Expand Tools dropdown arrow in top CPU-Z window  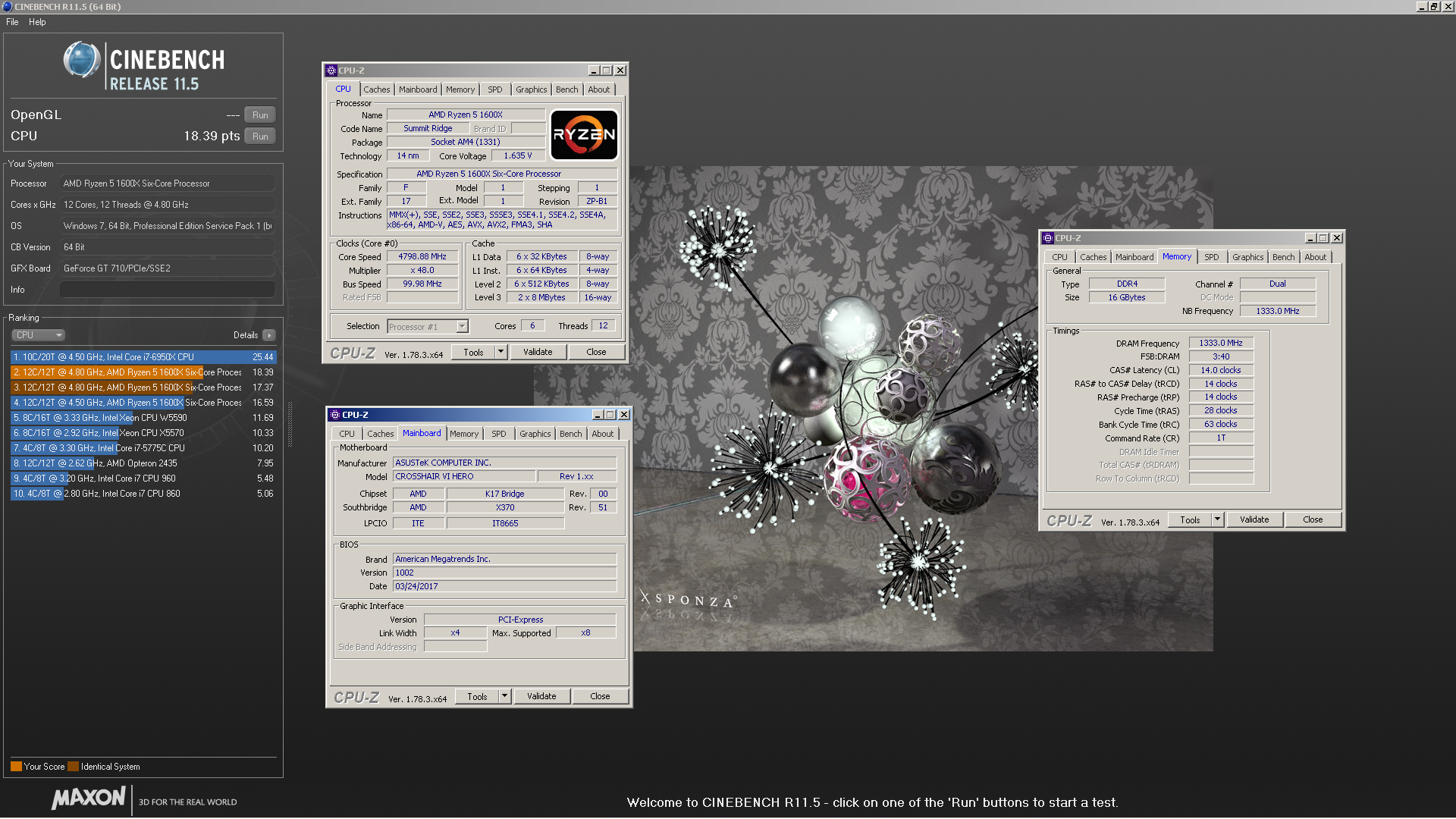500,353
